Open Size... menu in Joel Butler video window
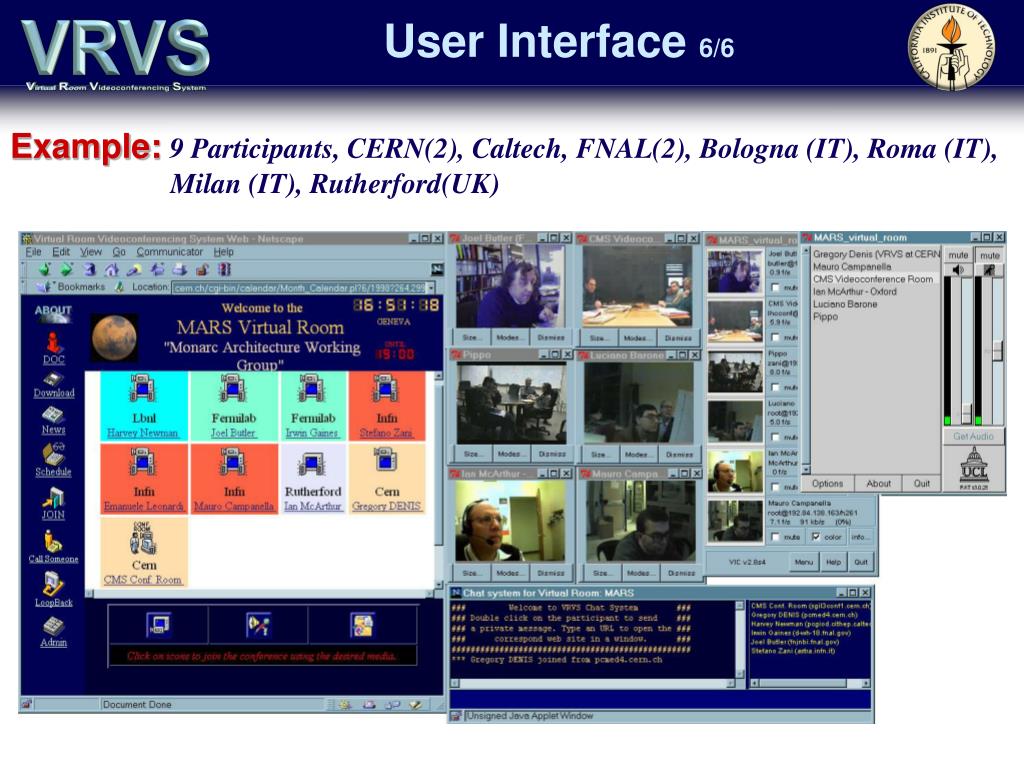1024x768 pixels. [x=470, y=338]
